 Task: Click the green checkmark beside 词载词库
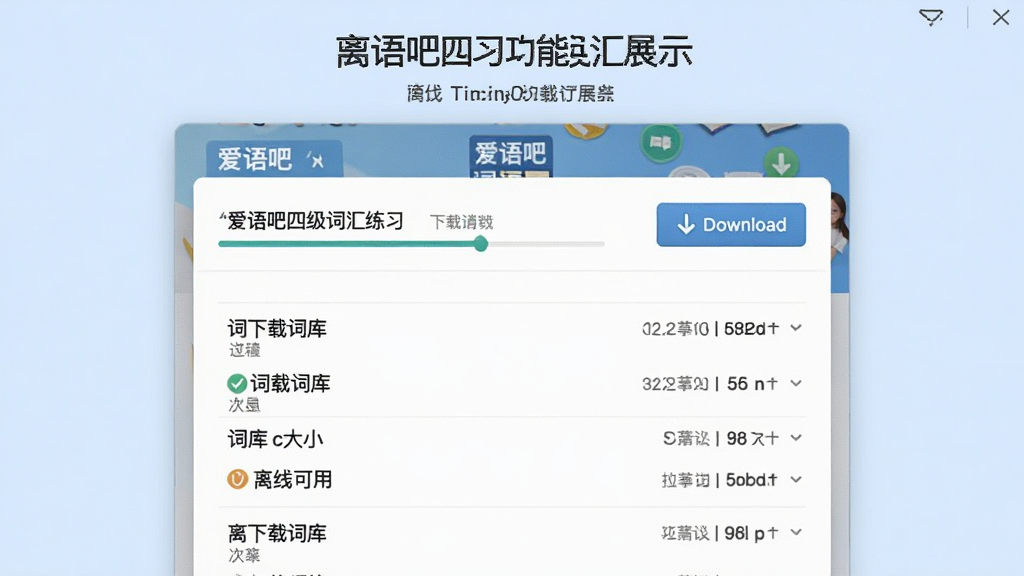[237, 383]
